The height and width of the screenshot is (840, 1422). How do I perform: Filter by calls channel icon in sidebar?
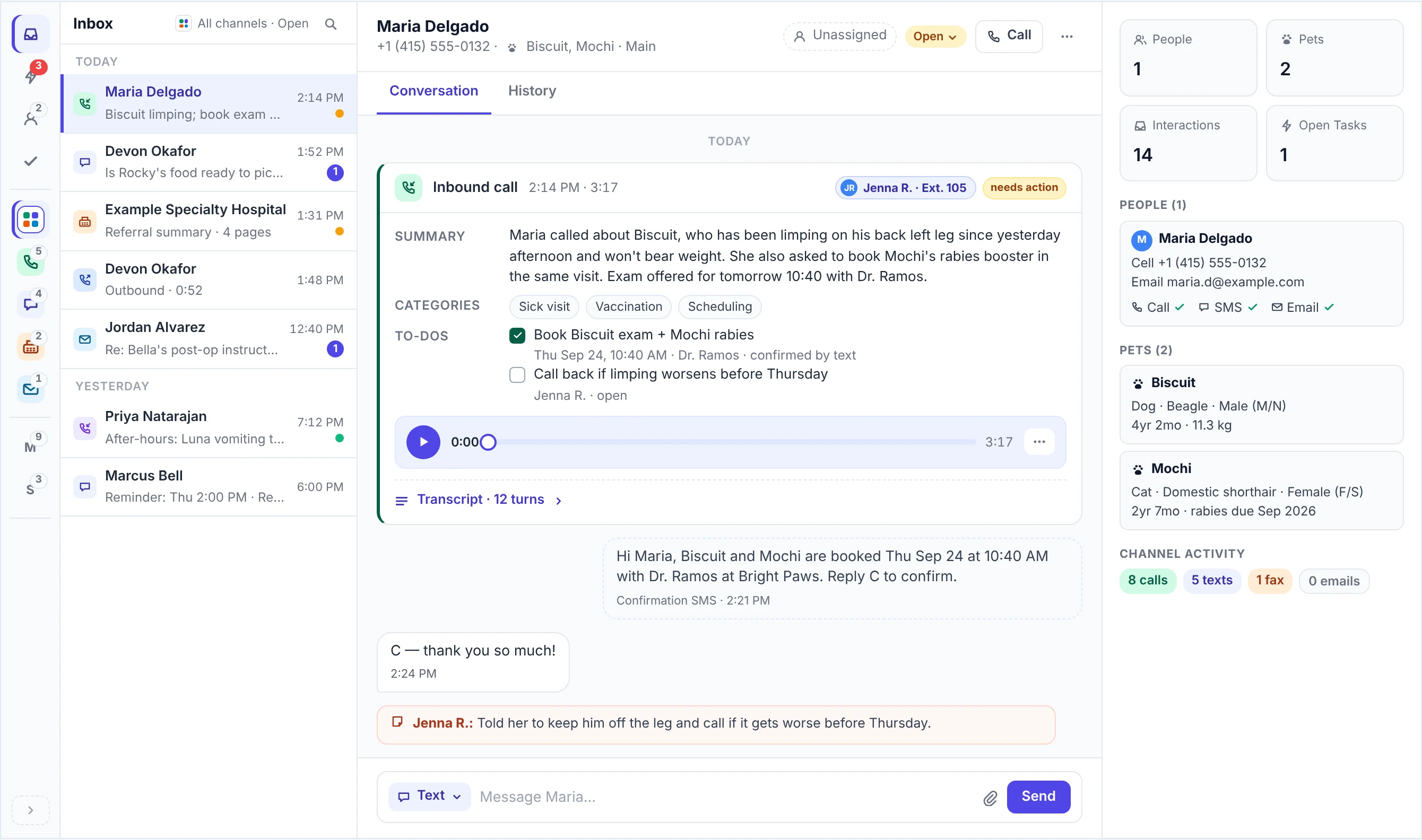[31, 262]
